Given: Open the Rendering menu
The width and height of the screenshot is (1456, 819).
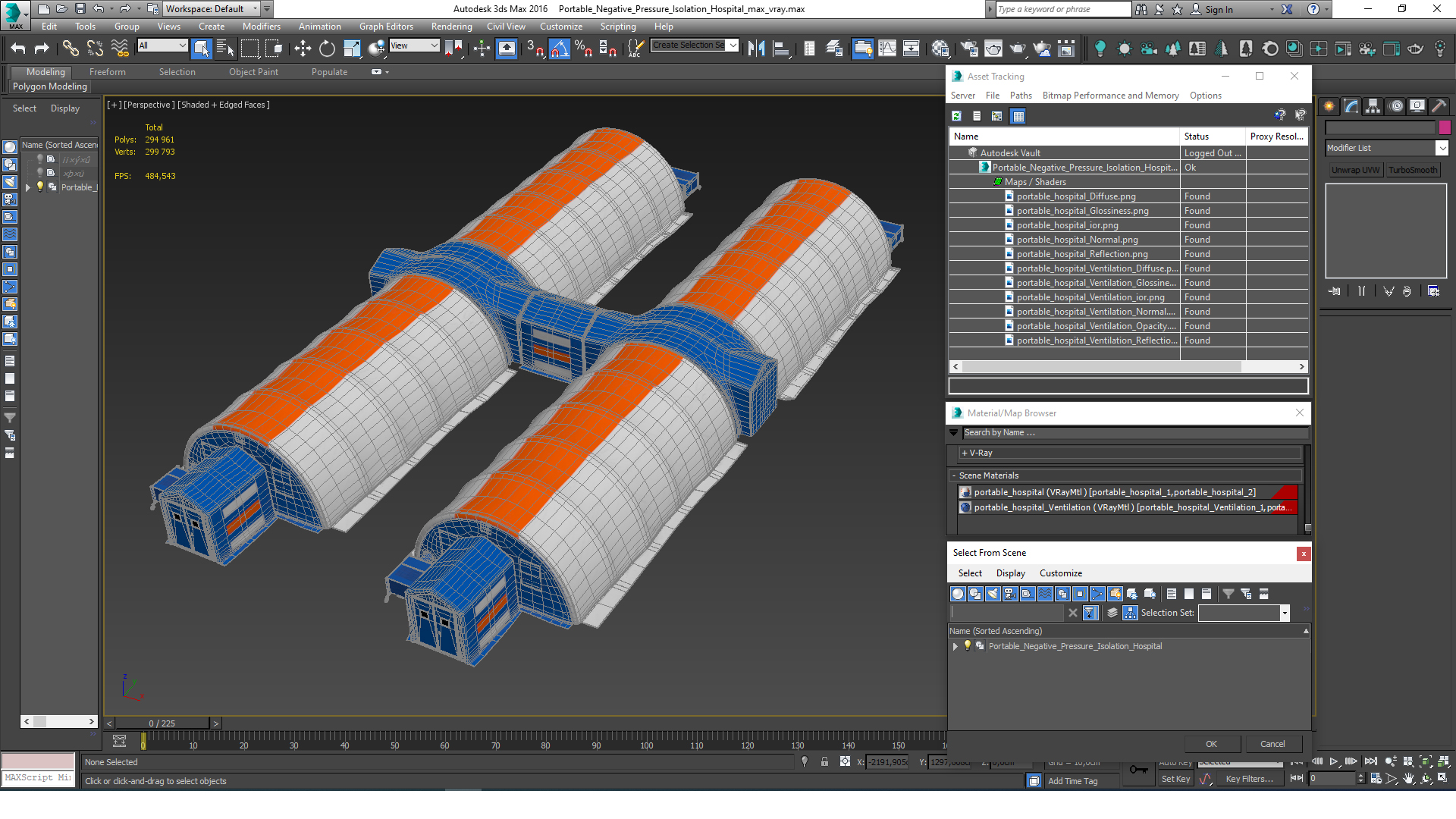Looking at the screenshot, I should pos(451,27).
